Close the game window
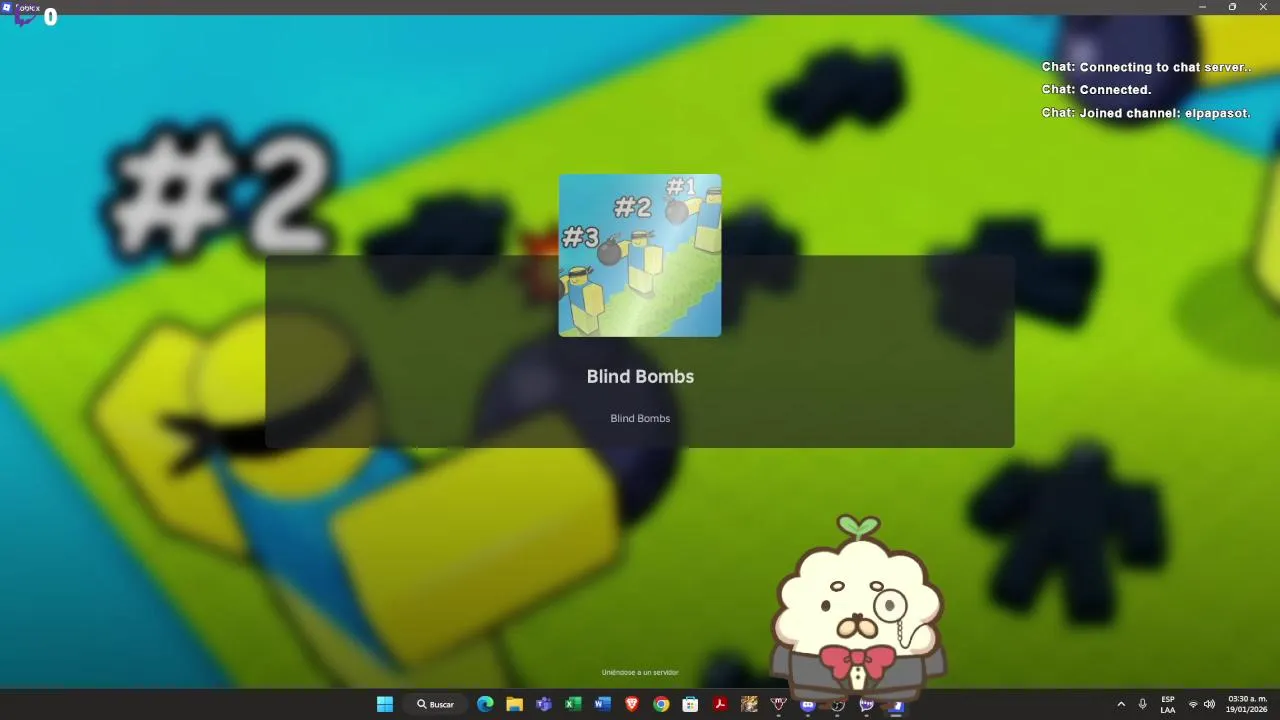Image resolution: width=1280 pixels, height=720 pixels. [x=1263, y=7]
